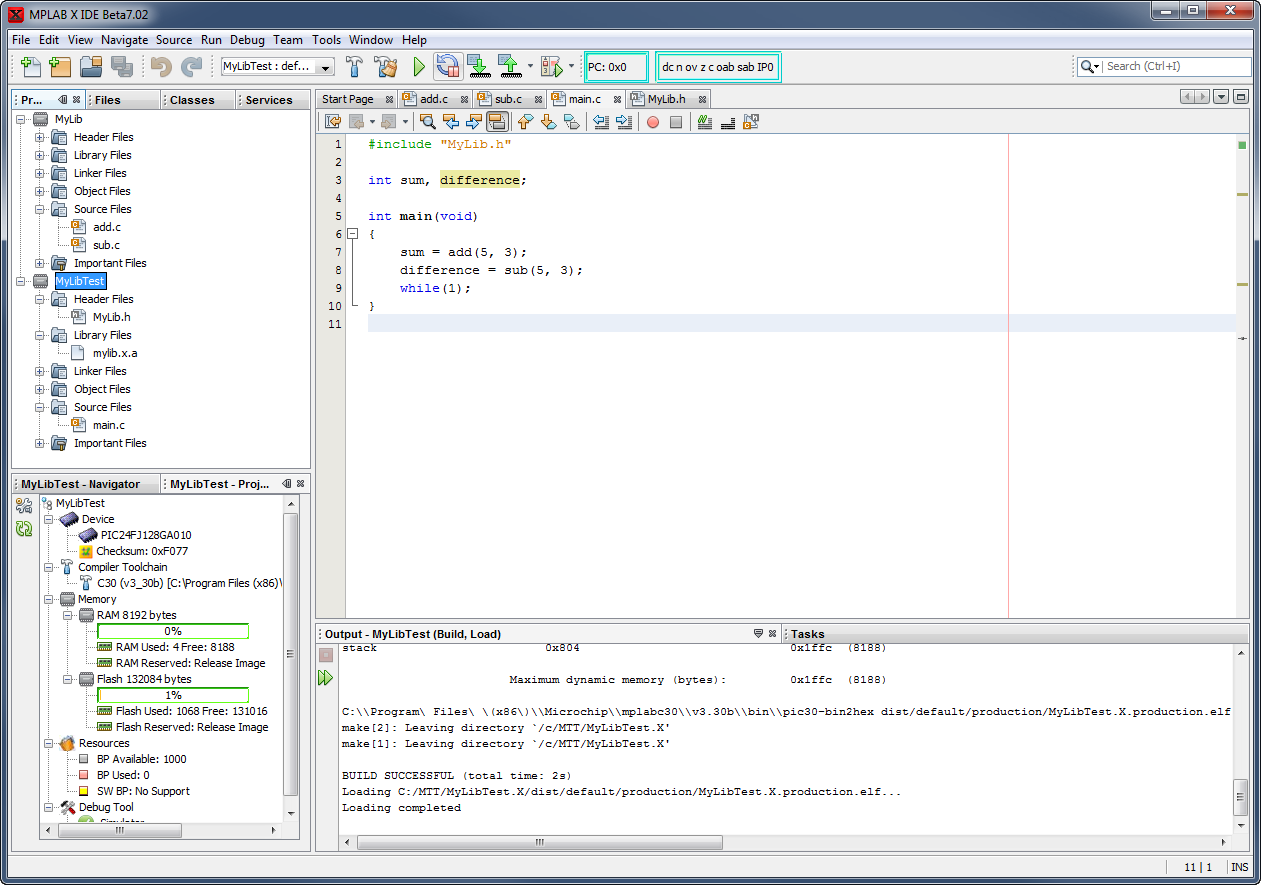Click Clean and Build Project icon

386,67
